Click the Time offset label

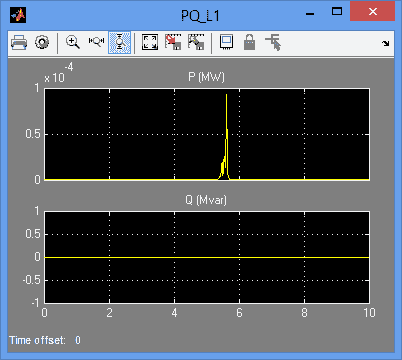click(37, 340)
